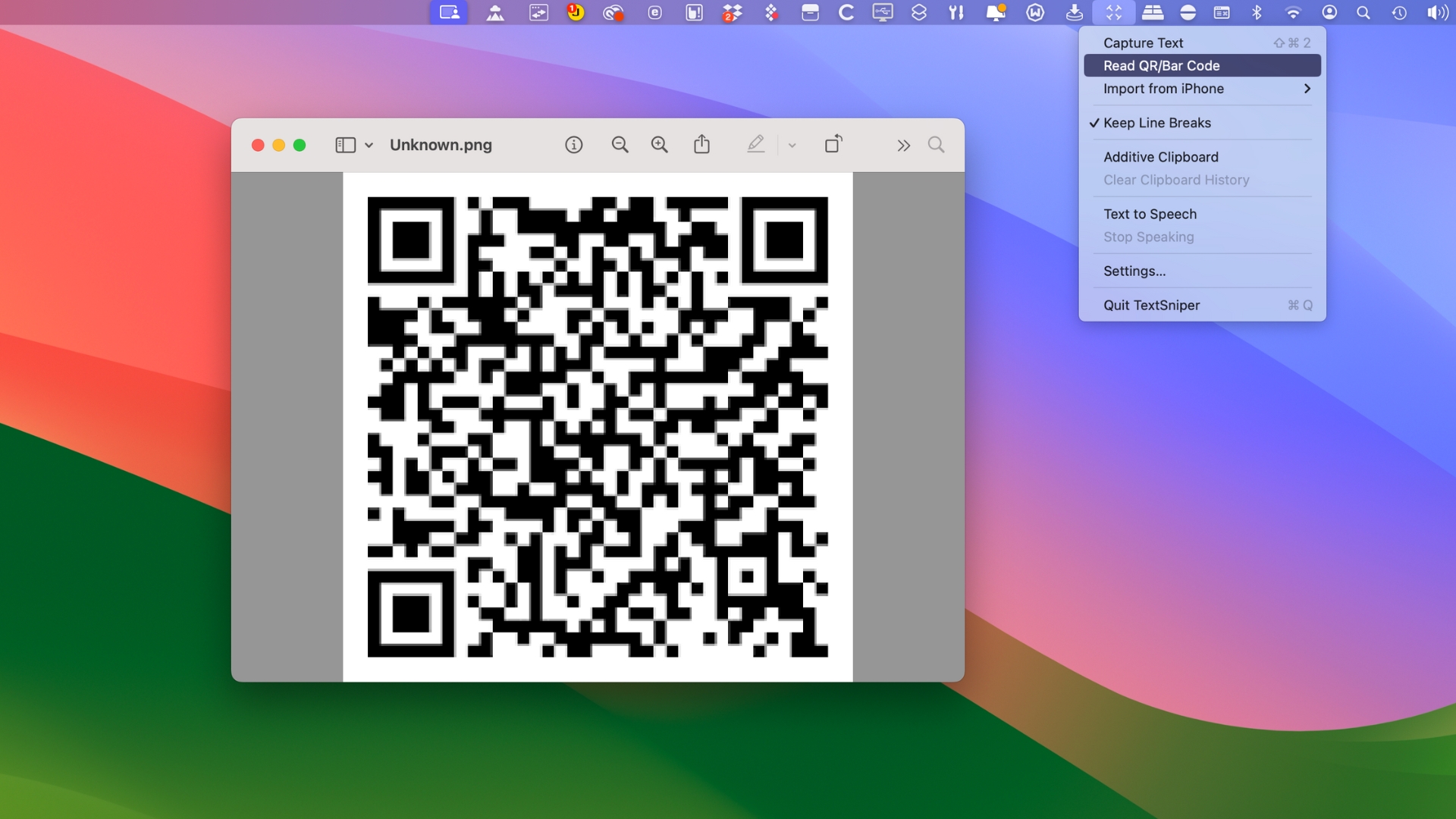Click the half-circle menu bar icon
This screenshot has width=1456, height=819.
tap(1188, 12)
